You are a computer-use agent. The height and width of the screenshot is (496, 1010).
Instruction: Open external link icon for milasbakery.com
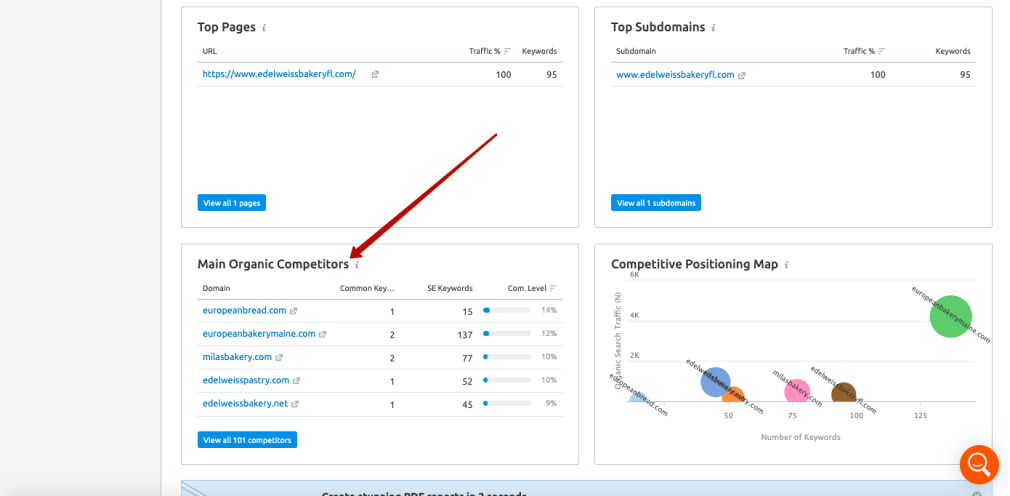point(280,357)
